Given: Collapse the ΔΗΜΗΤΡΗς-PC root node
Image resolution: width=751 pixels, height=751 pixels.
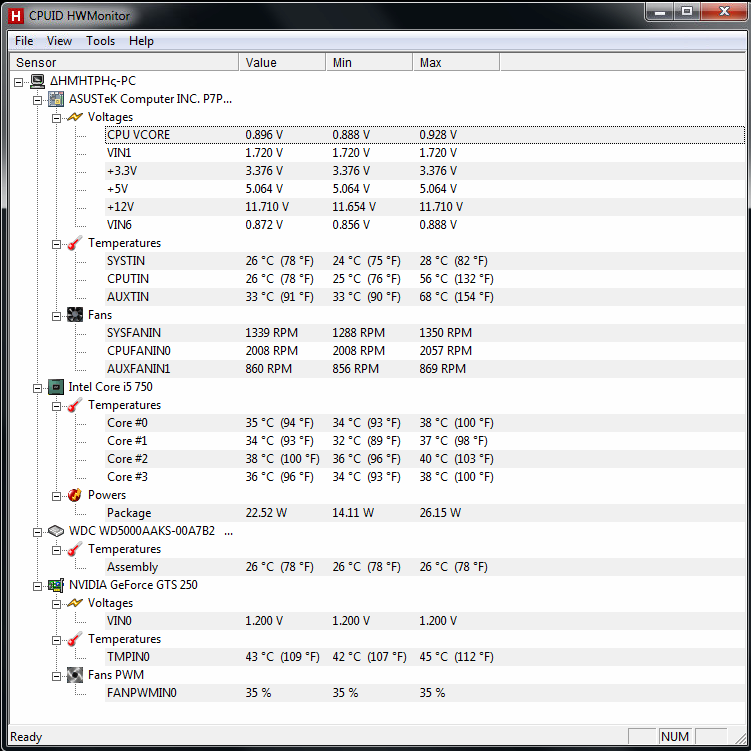Looking at the screenshot, I should 18,82.
